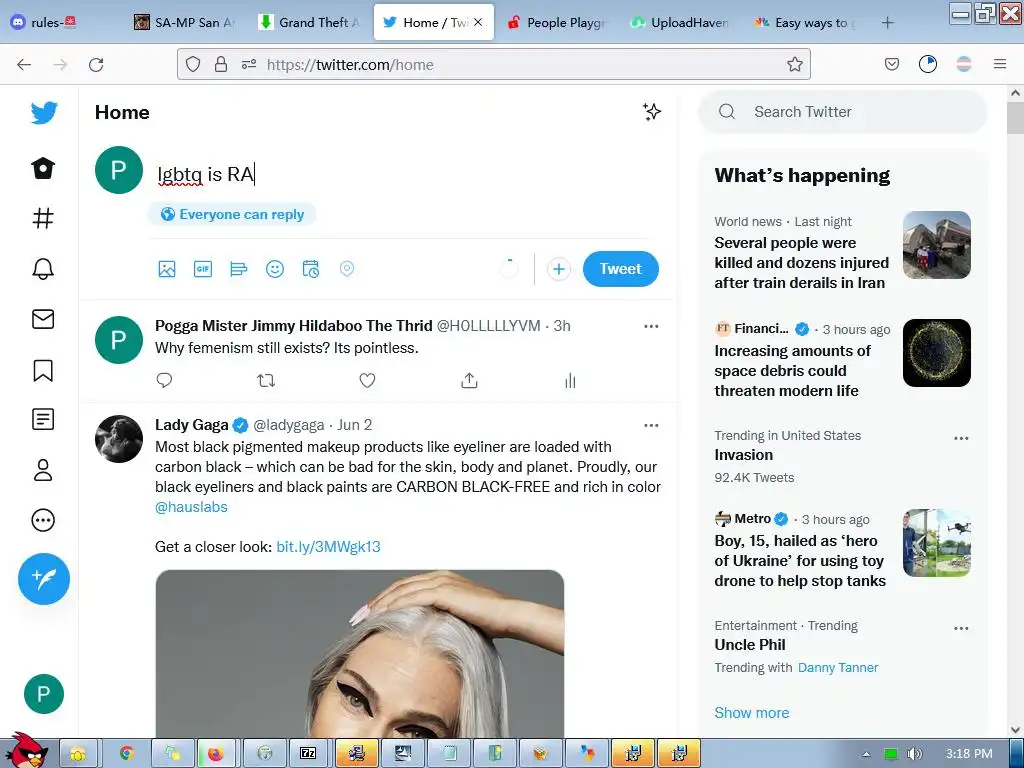Switch to People Playground tab
1024x768 pixels.
click(558, 22)
